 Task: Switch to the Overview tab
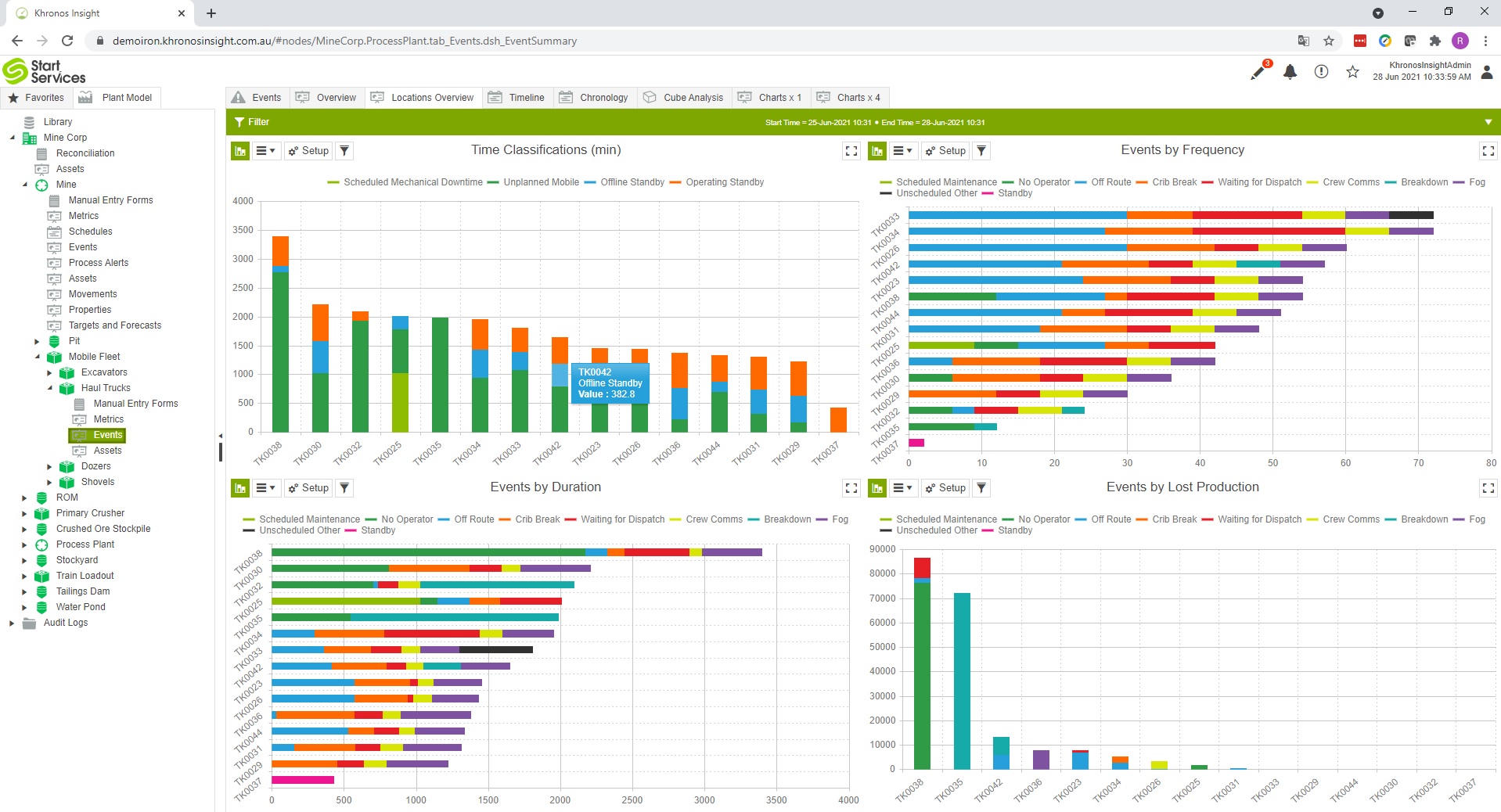click(326, 98)
